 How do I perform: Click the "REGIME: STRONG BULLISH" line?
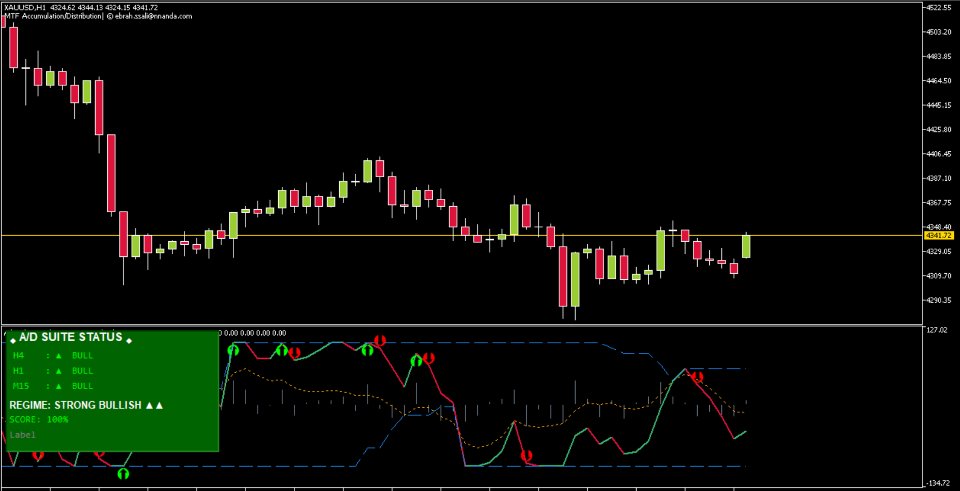pyautogui.click(x=86, y=405)
